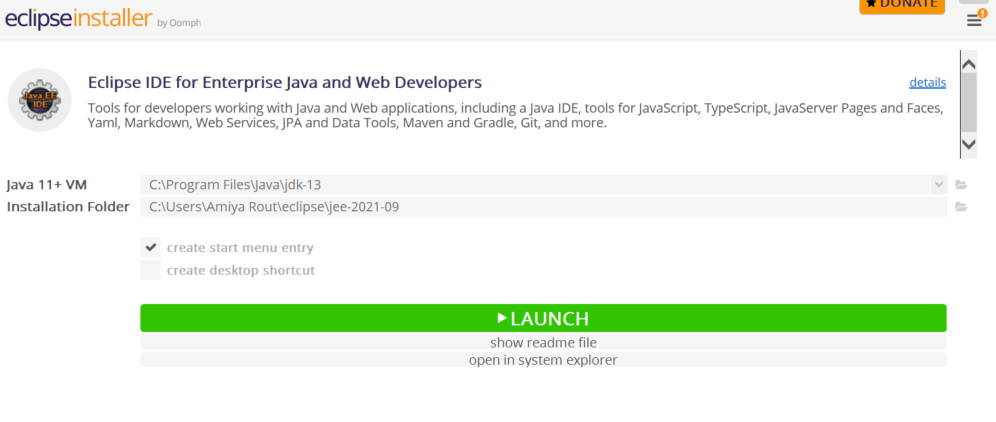Select show readme file
The image size is (996, 422).
pyautogui.click(x=543, y=343)
